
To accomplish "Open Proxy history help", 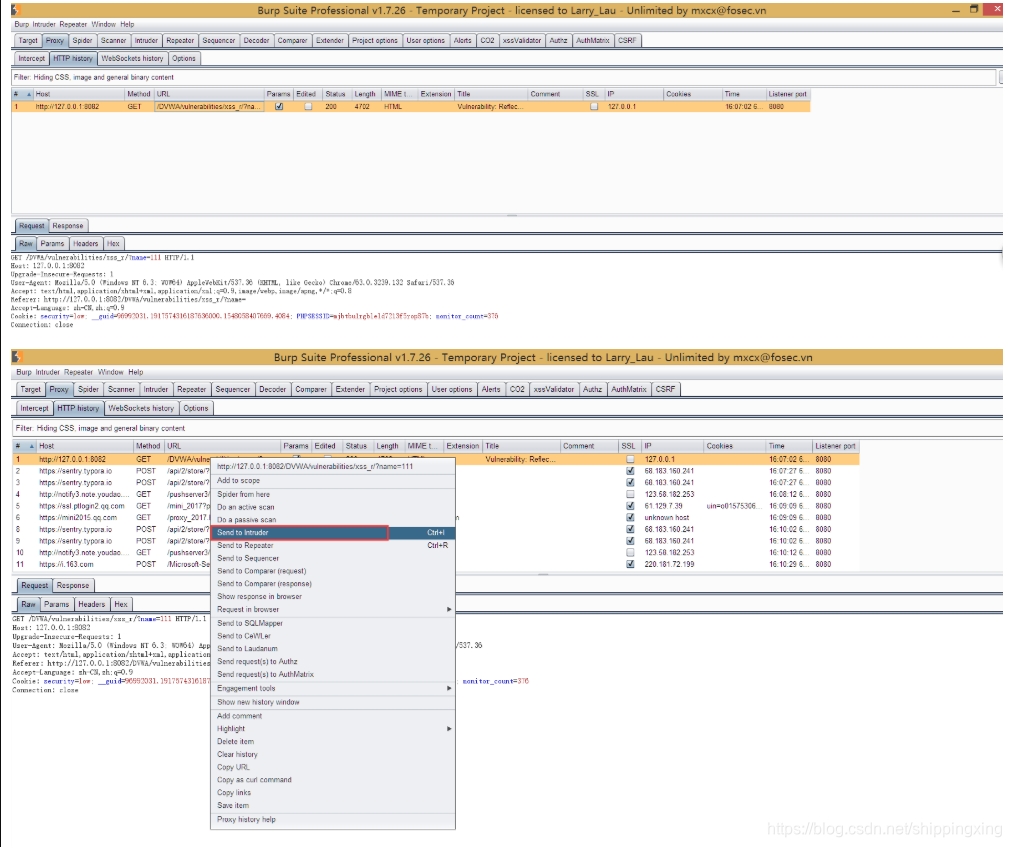I will point(333,820).
